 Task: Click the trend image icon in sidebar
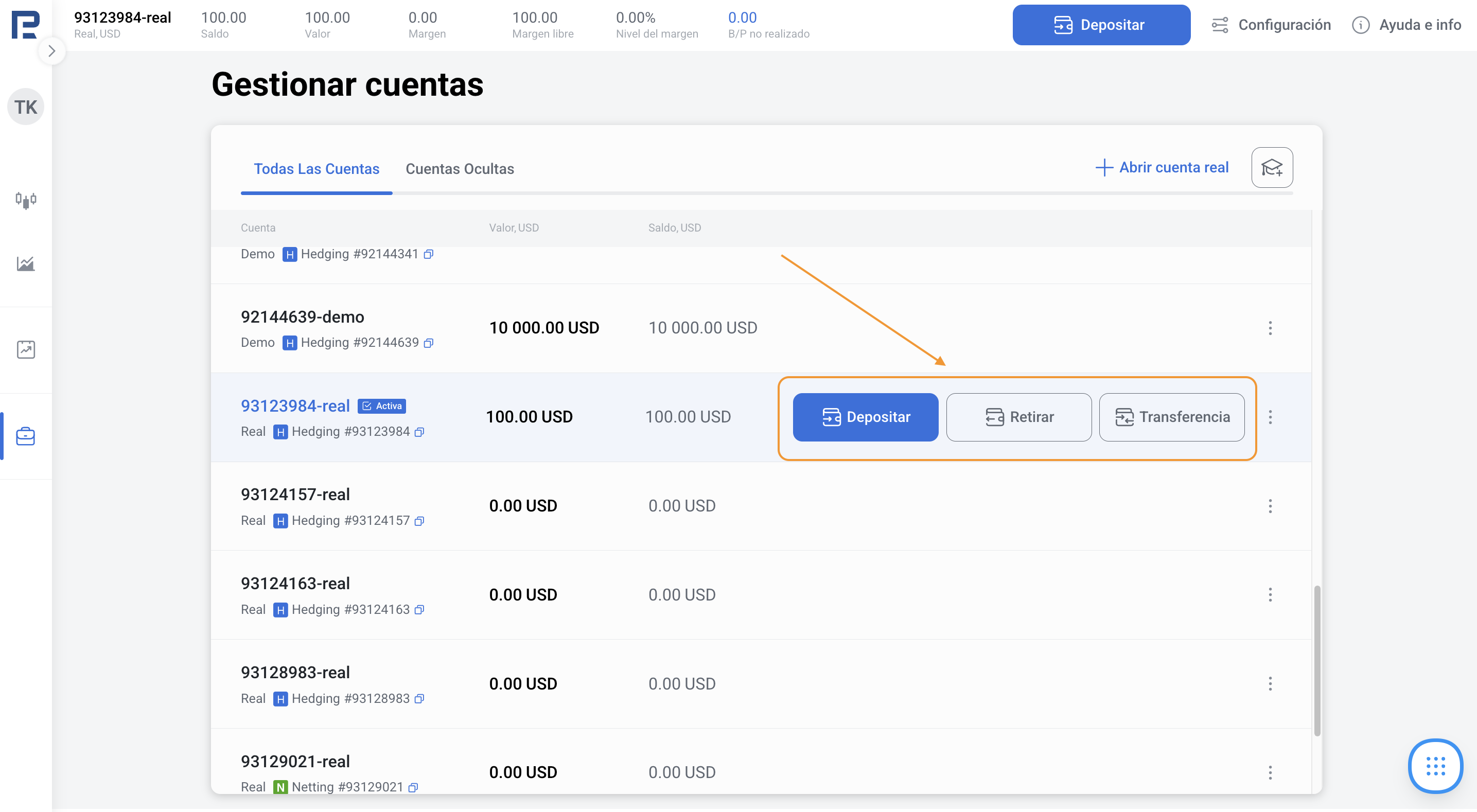click(25, 350)
